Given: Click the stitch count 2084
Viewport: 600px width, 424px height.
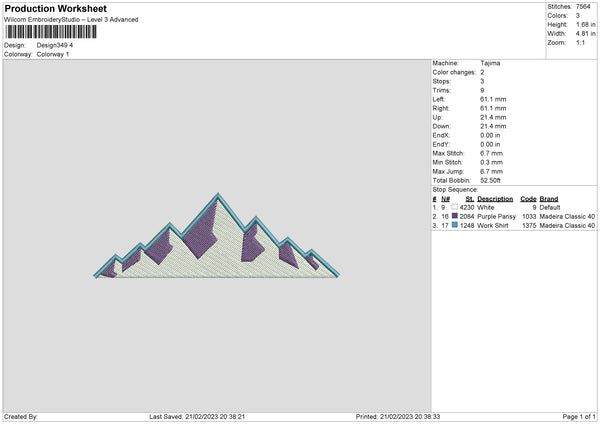Looking at the screenshot, I should tap(467, 217).
